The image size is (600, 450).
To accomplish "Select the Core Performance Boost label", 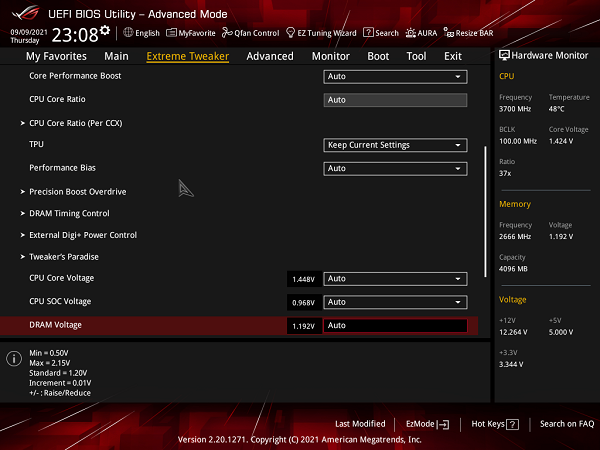I will click(75, 76).
